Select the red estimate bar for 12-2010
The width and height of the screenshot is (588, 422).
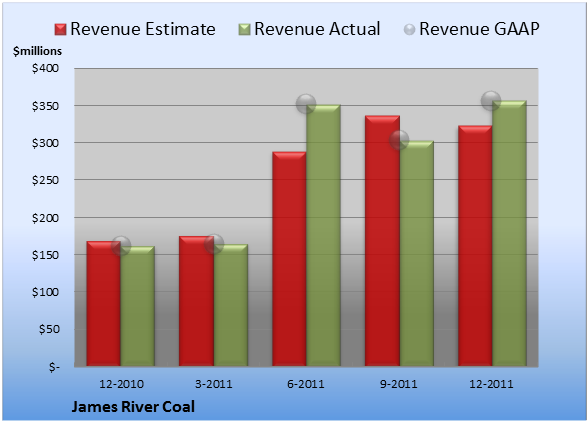coord(104,303)
